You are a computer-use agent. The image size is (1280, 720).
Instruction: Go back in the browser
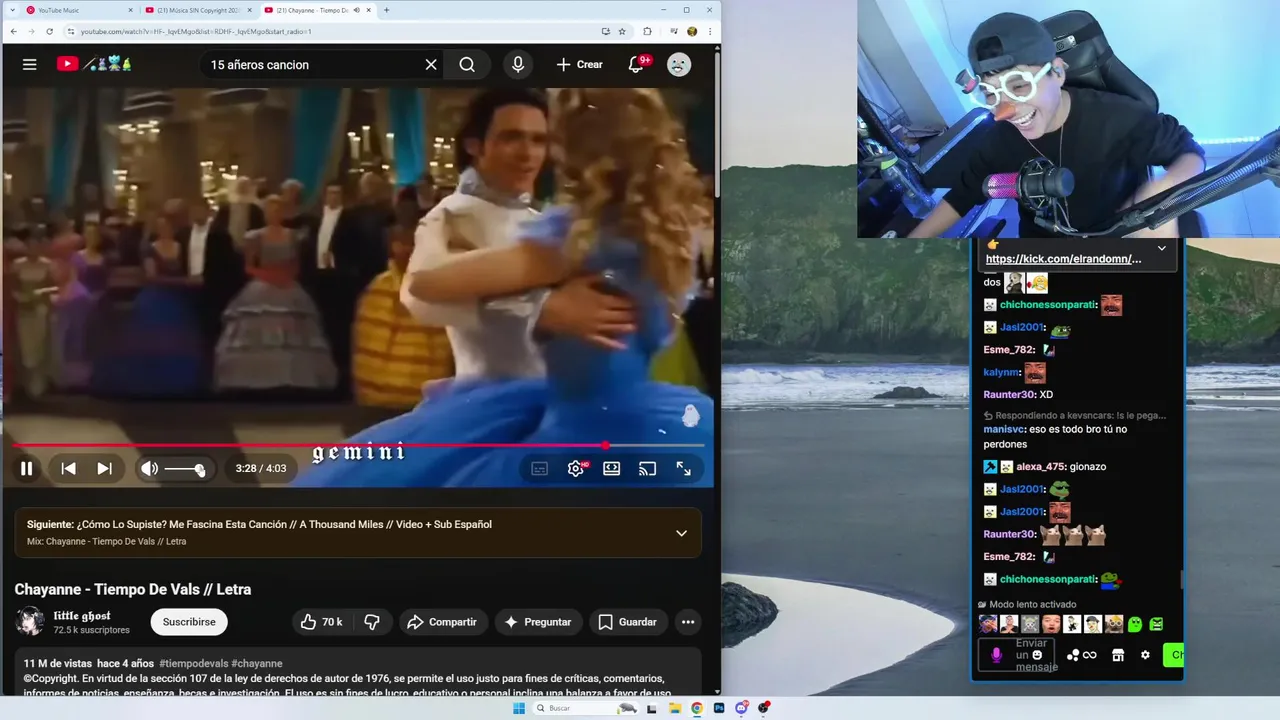14,31
